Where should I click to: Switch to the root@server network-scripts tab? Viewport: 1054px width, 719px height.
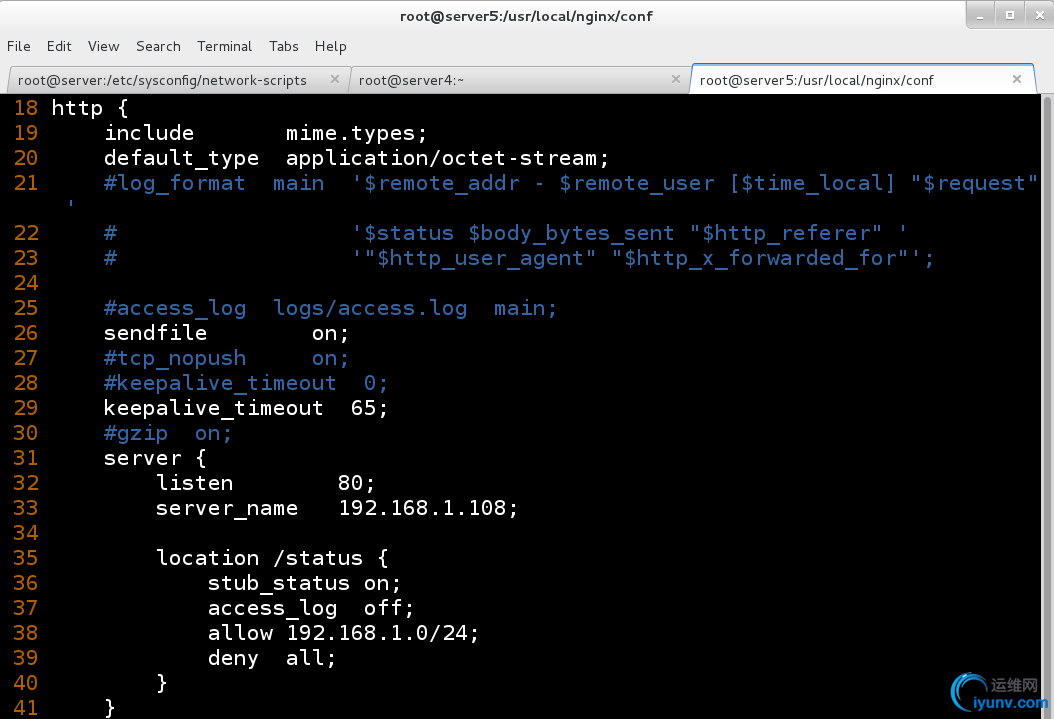tap(162, 80)
